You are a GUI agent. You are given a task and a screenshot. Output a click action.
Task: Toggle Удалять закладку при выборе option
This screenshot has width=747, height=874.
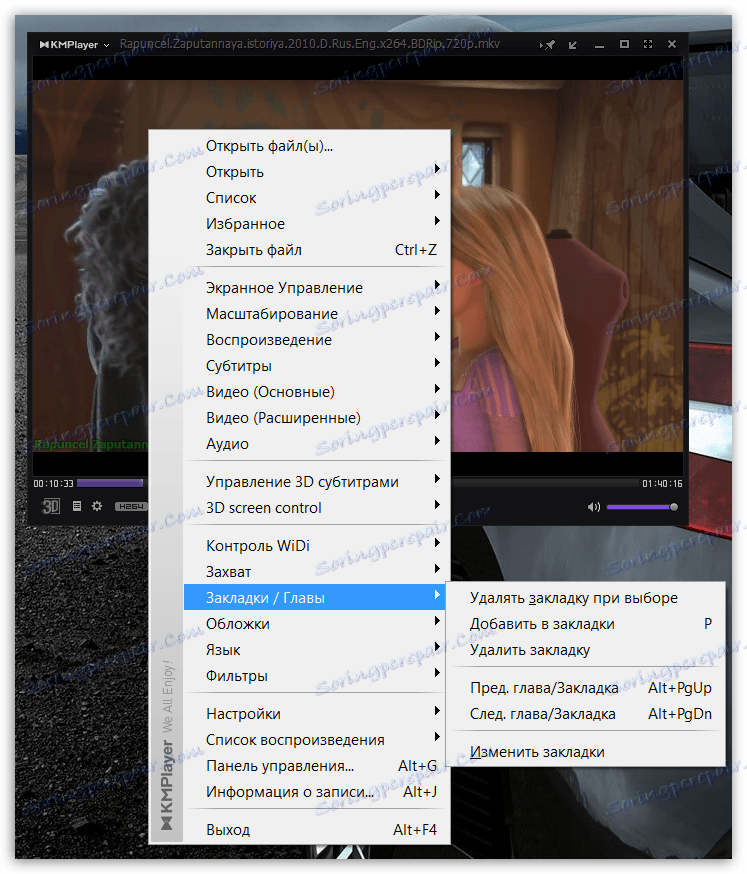(x=586, y=598)
